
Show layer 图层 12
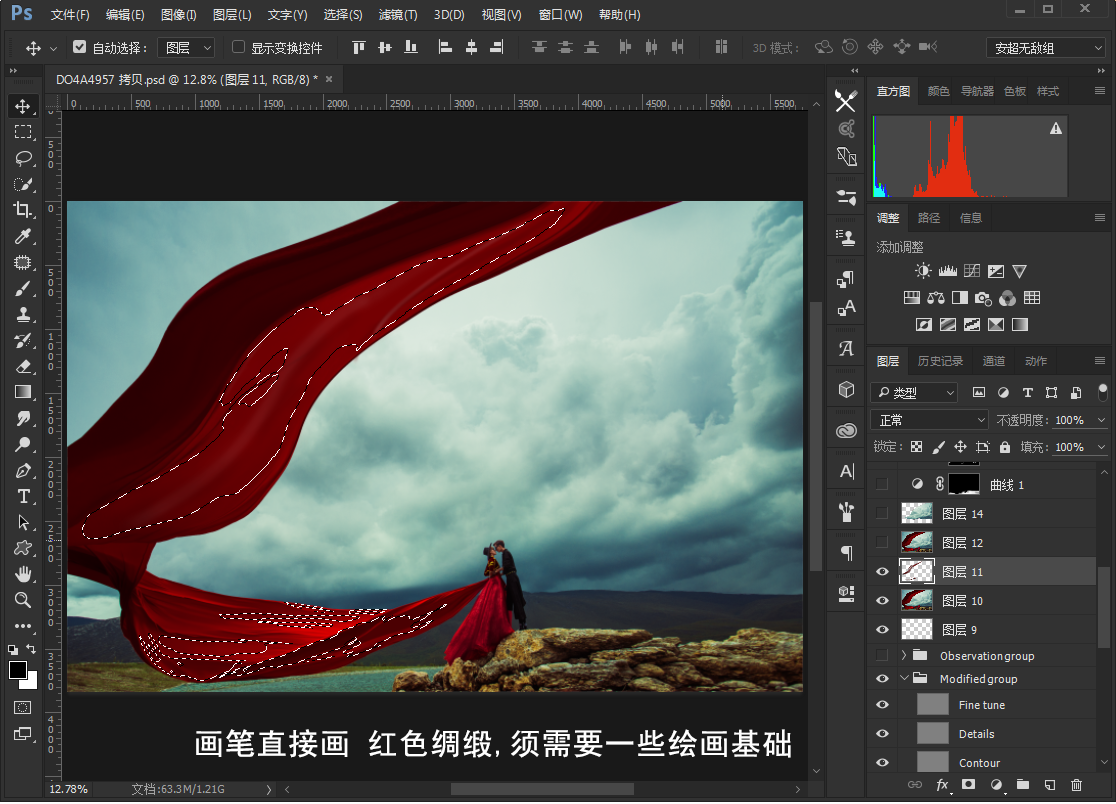click(x=883, y=542)
